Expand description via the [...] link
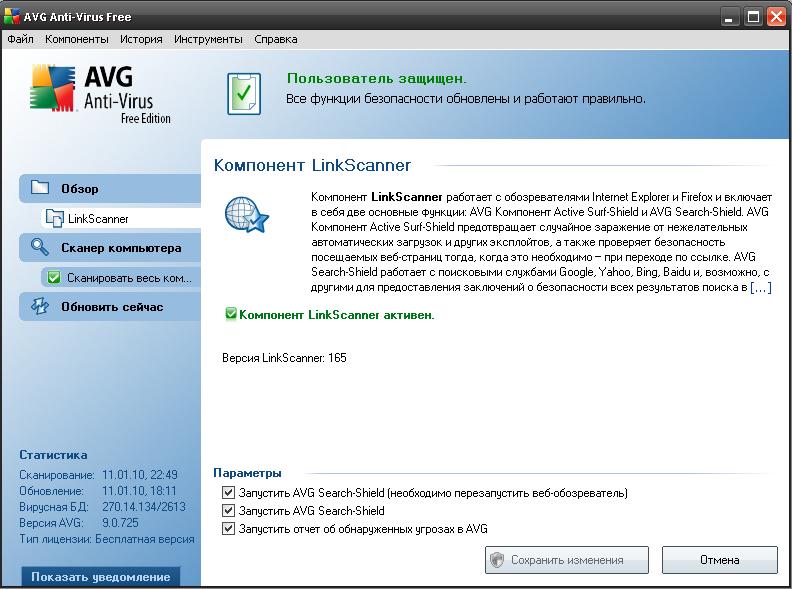The width and height of the screenshot is (792, 589). 761,287
